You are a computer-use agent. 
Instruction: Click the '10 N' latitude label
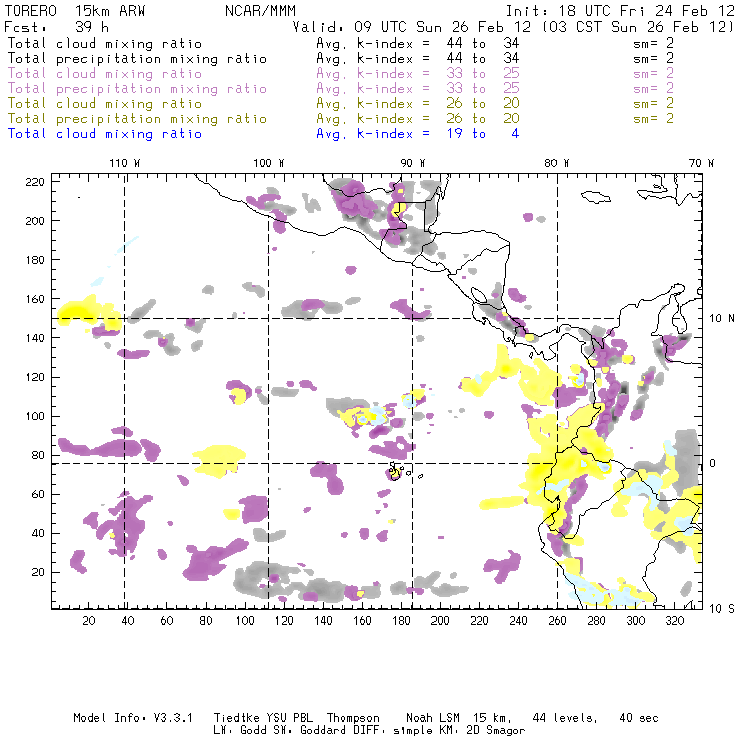[722, 319]
